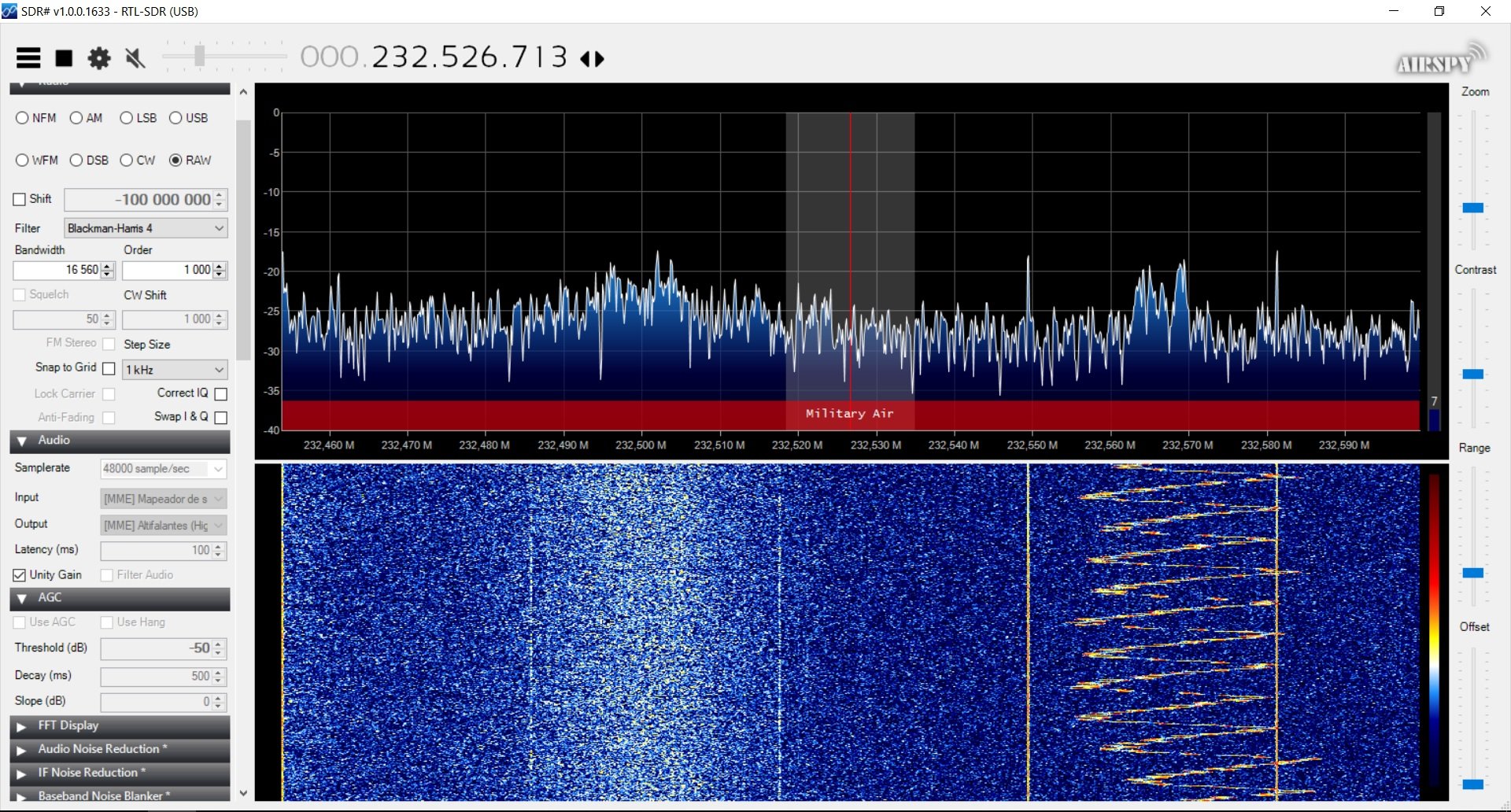The height and width of the screenshot is (812, 1511).
Task: Open the Samplerate dropdown
Action: coord(164,469)
